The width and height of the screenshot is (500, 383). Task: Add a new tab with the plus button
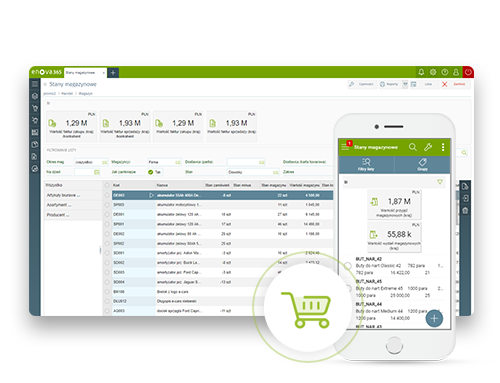click(113, 73)
